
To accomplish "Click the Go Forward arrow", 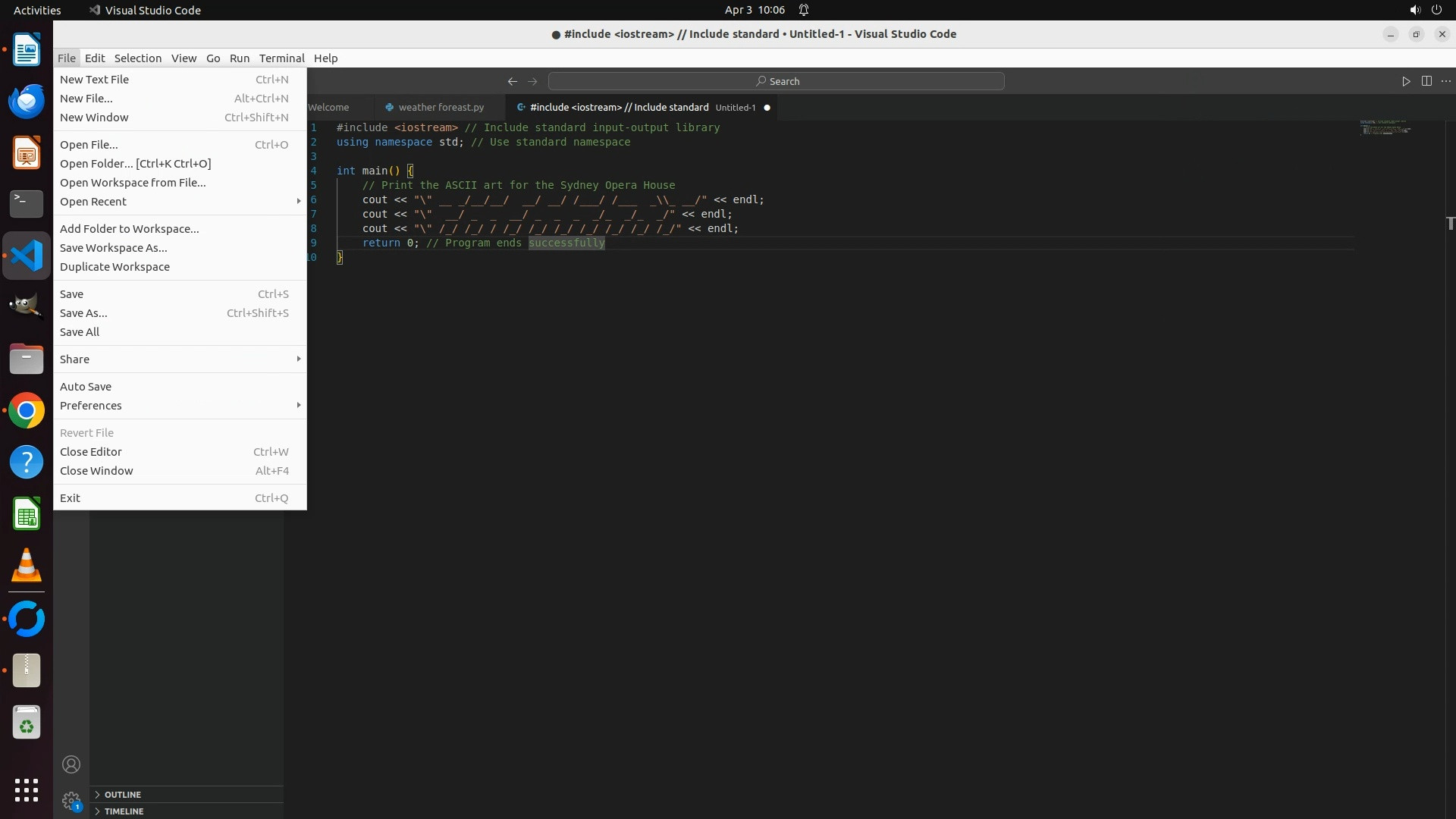I will [x=532, y=81].
